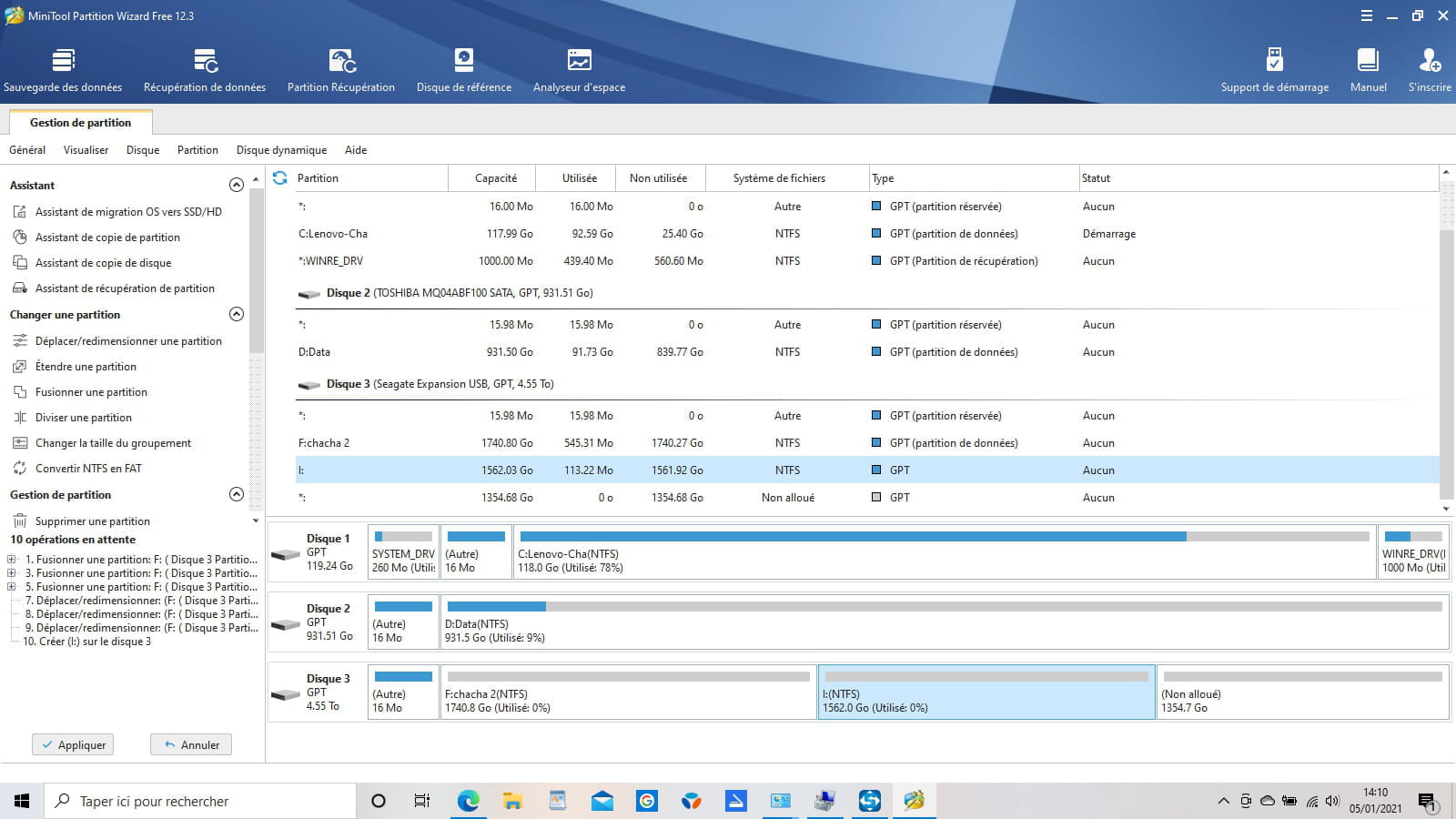Sort by Non utilisée column header
The height and width of the screenshot is (819, 1456).
pos(661,178)
